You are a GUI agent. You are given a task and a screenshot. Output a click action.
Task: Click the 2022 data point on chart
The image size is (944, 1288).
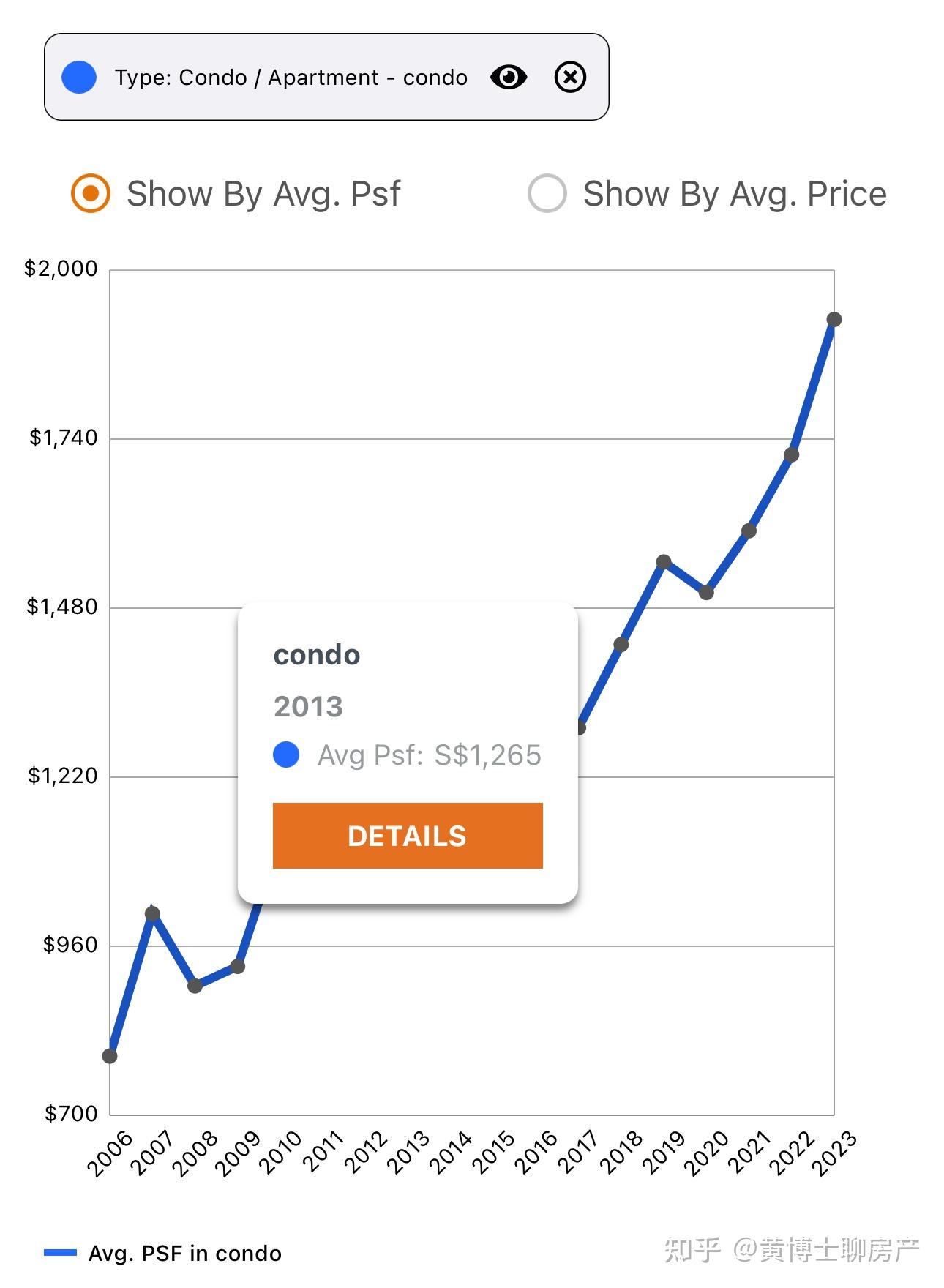tap(791, 454)
